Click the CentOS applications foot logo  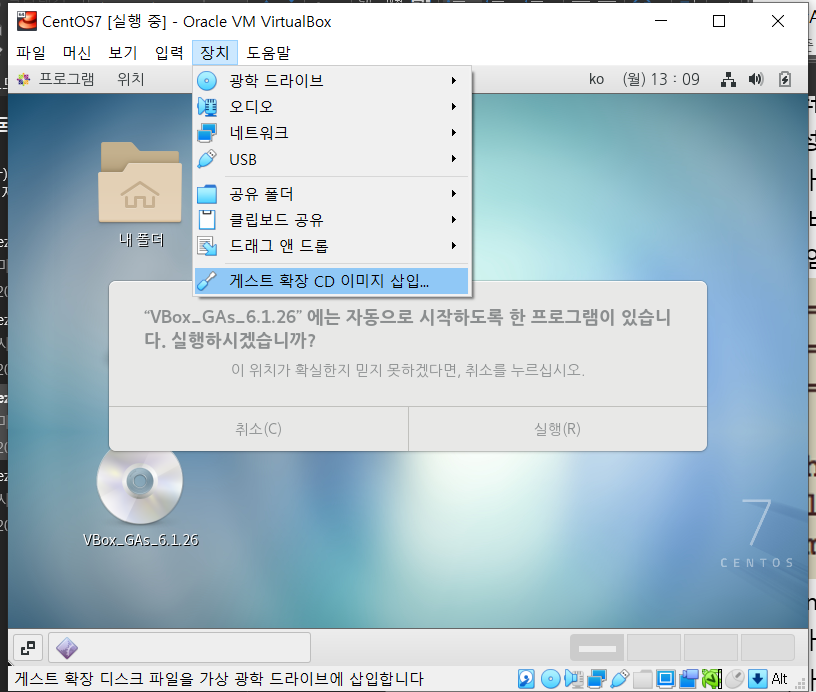(23, 79)
